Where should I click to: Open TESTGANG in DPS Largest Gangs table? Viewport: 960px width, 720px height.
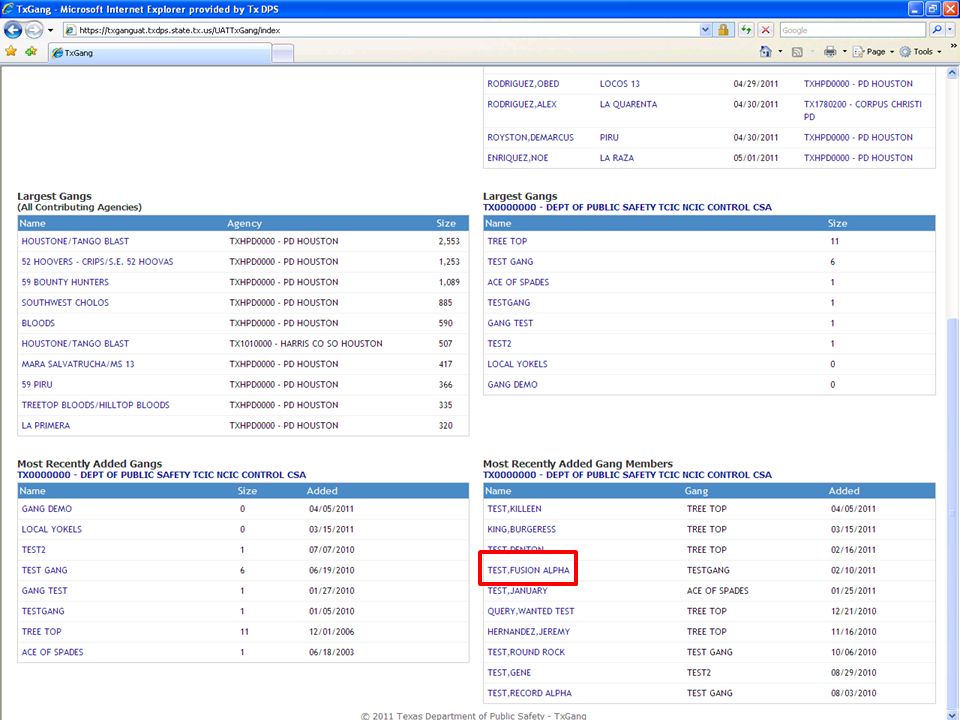(x=509, y=302)
